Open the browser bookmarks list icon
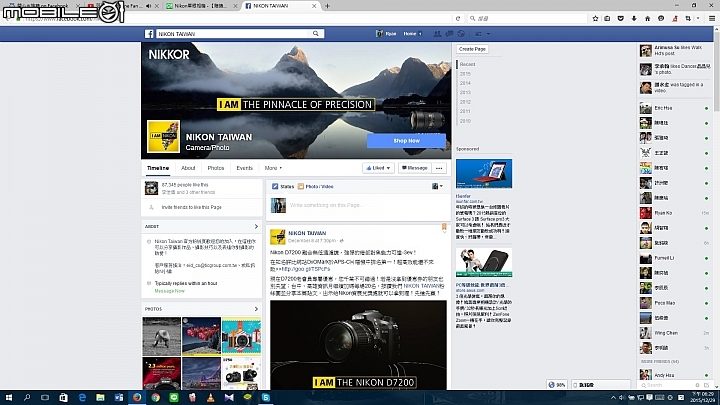 point(607,18)
